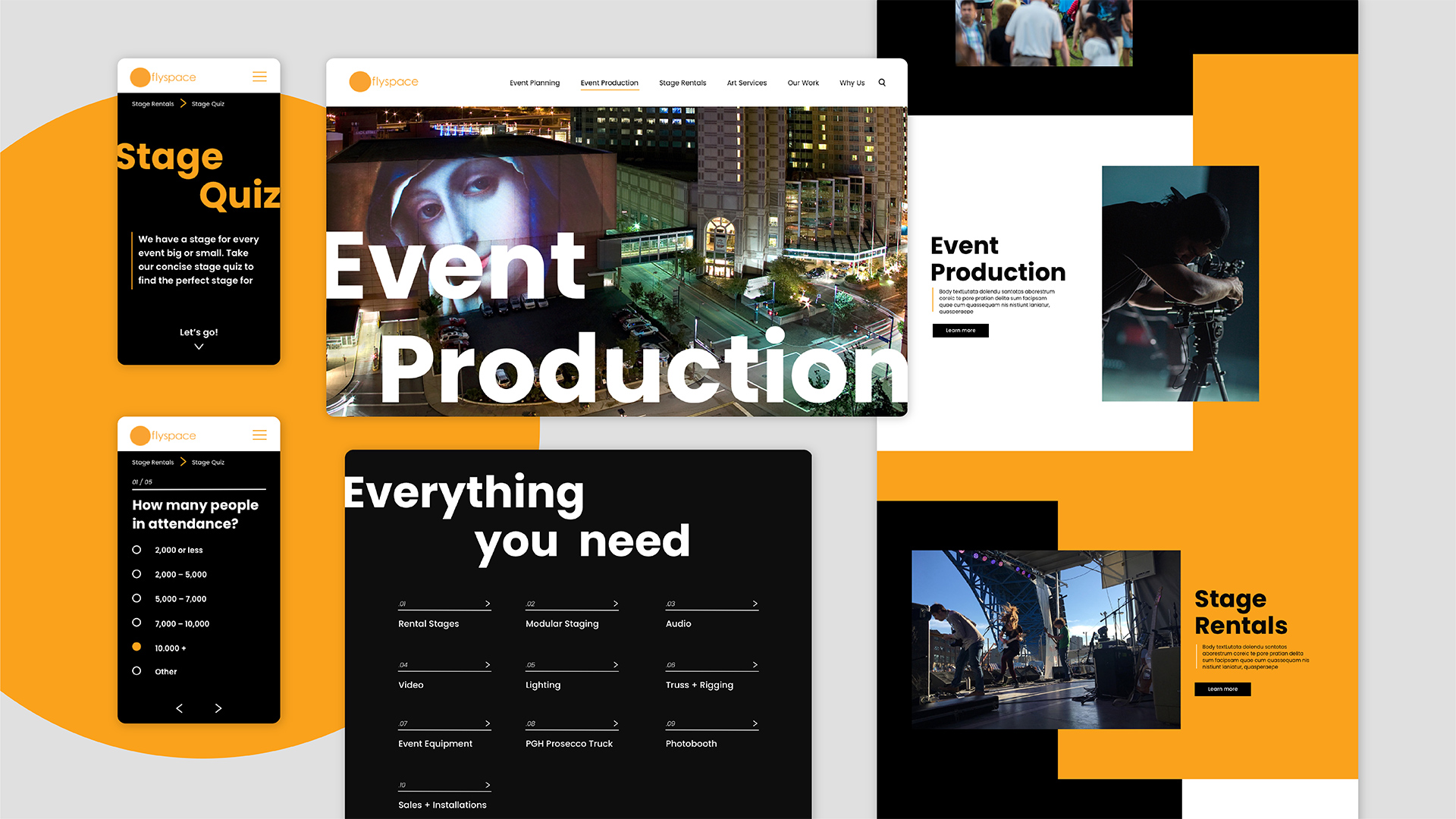The width and height of the screenshot is (1456, 819).
Task: Select '2,000 or less' radio option
Action: pos(136,550)
